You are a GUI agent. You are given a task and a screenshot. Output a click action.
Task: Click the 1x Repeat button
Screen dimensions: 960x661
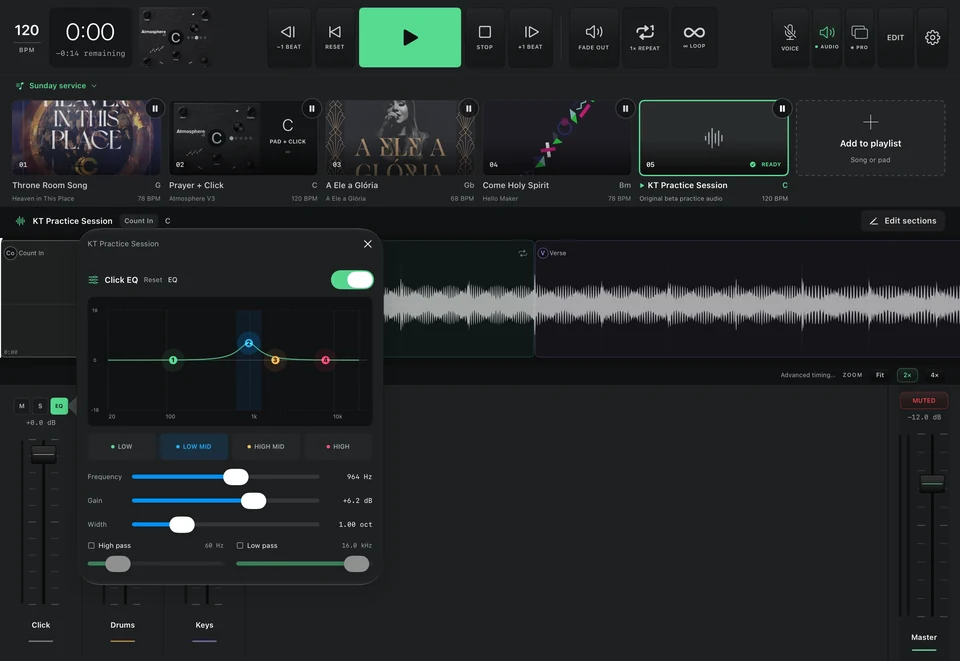click(645, 37)
